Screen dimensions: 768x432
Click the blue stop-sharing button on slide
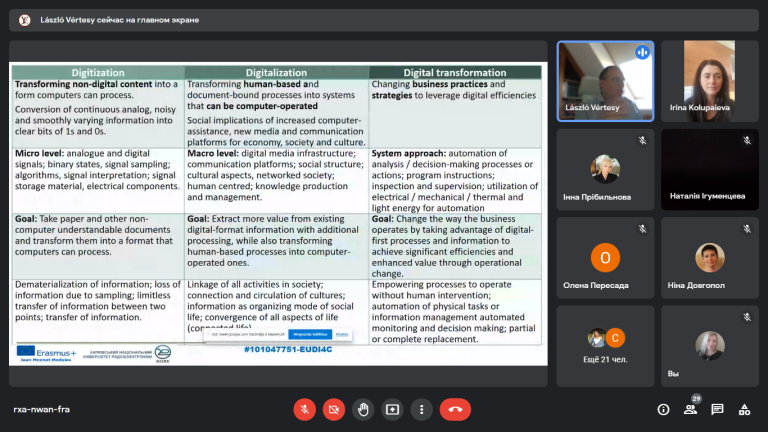point(310,334)
